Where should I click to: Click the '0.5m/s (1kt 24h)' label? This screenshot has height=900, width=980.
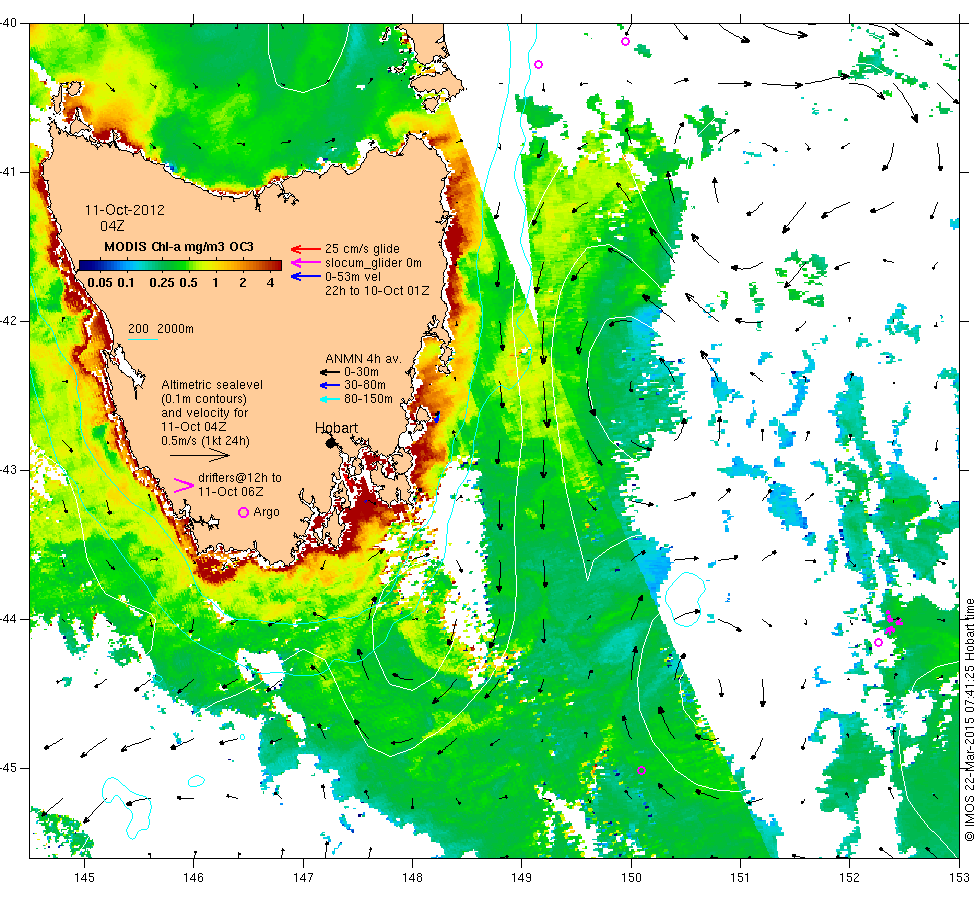pos(206,441)
